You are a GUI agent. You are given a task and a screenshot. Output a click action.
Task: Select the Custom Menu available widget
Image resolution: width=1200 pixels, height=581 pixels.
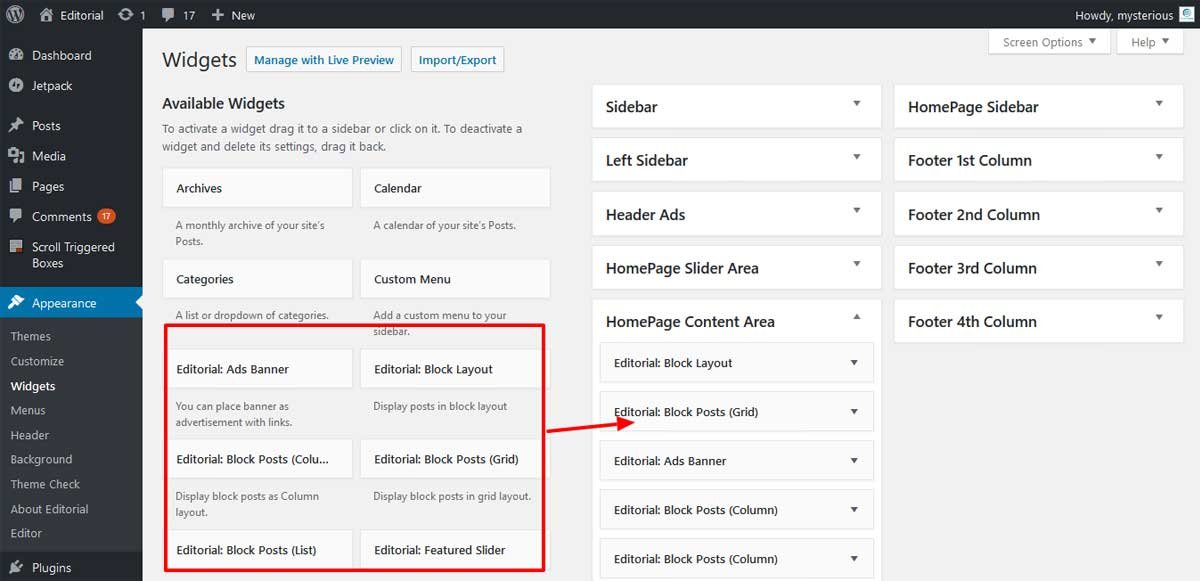pos(455,279)
